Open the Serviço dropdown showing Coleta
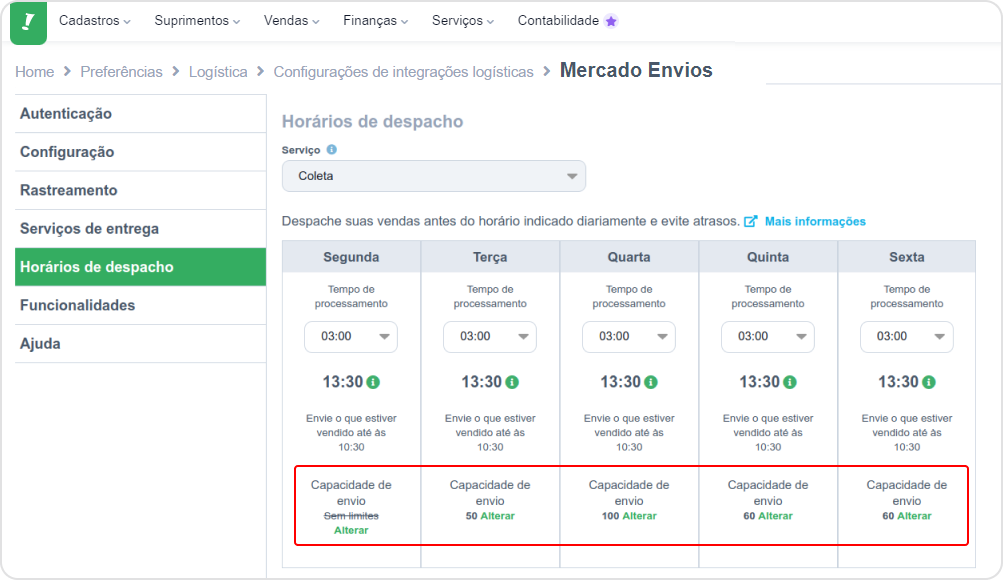The image size is (1003, 580). 434,176
